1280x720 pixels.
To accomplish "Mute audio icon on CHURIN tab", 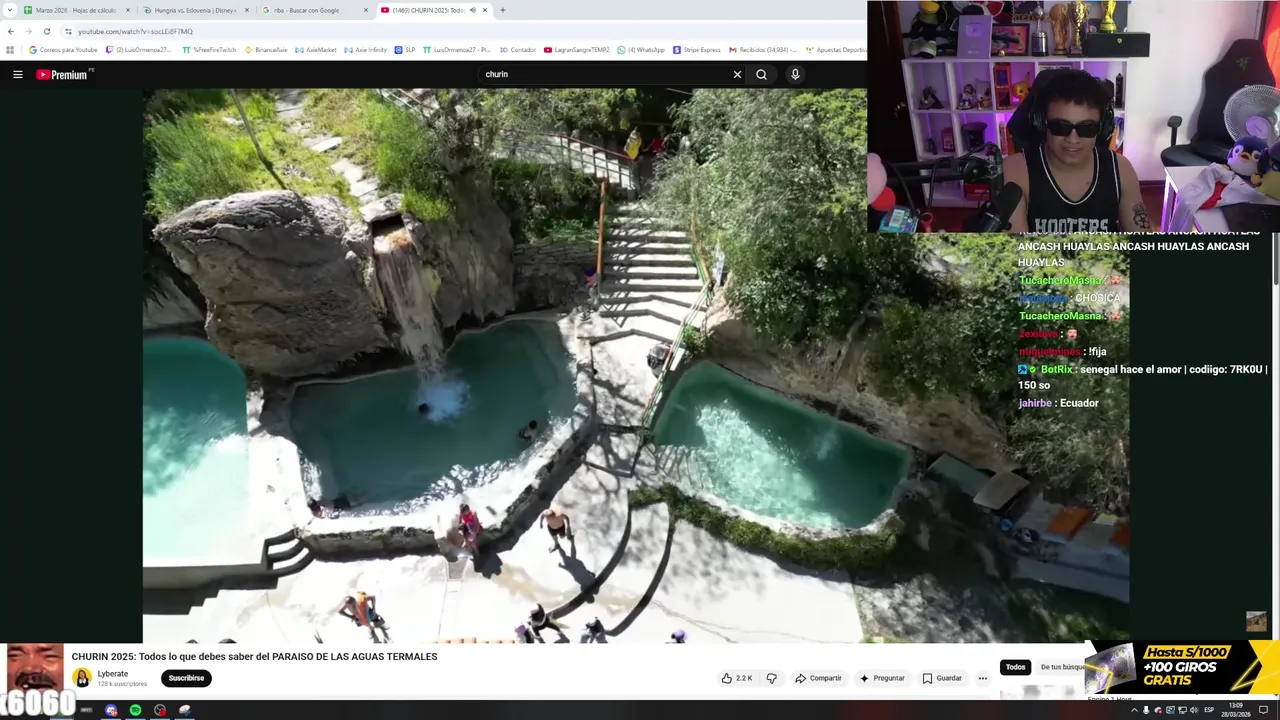I will tap(473, 10).
